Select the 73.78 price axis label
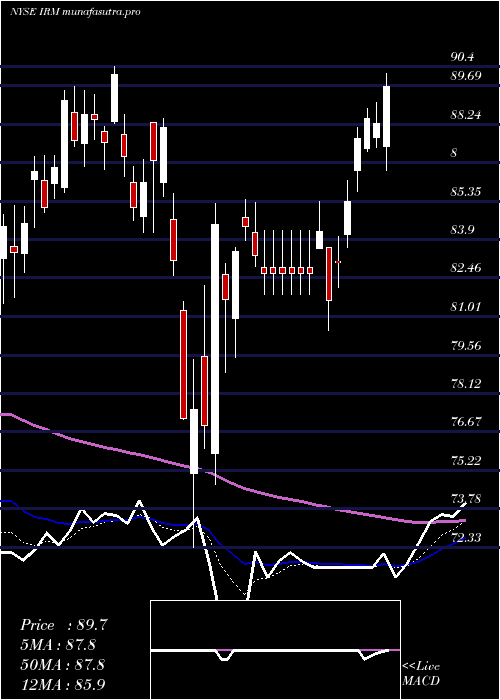The width and height of the screenshot is (500, 700). 466,499
